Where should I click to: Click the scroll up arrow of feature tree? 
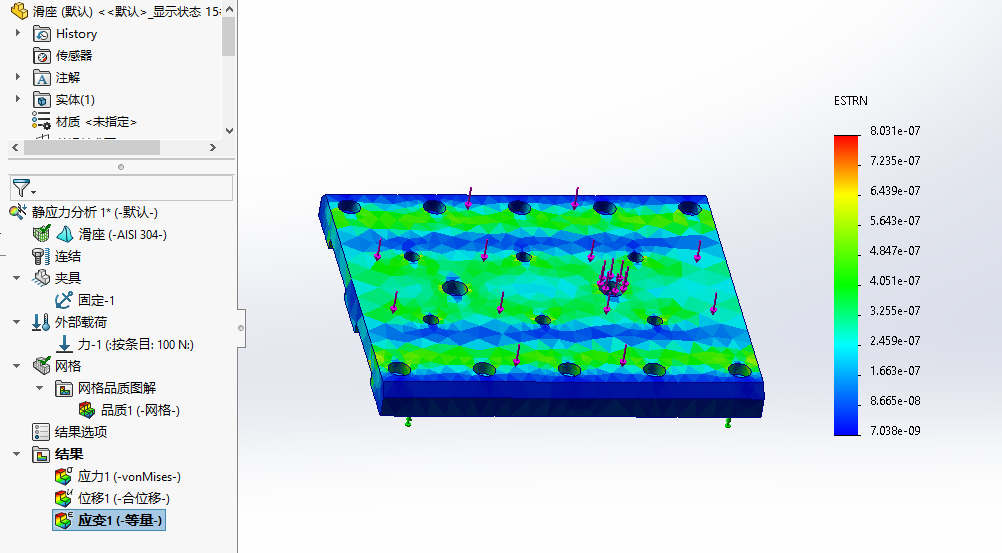(229, 10)
